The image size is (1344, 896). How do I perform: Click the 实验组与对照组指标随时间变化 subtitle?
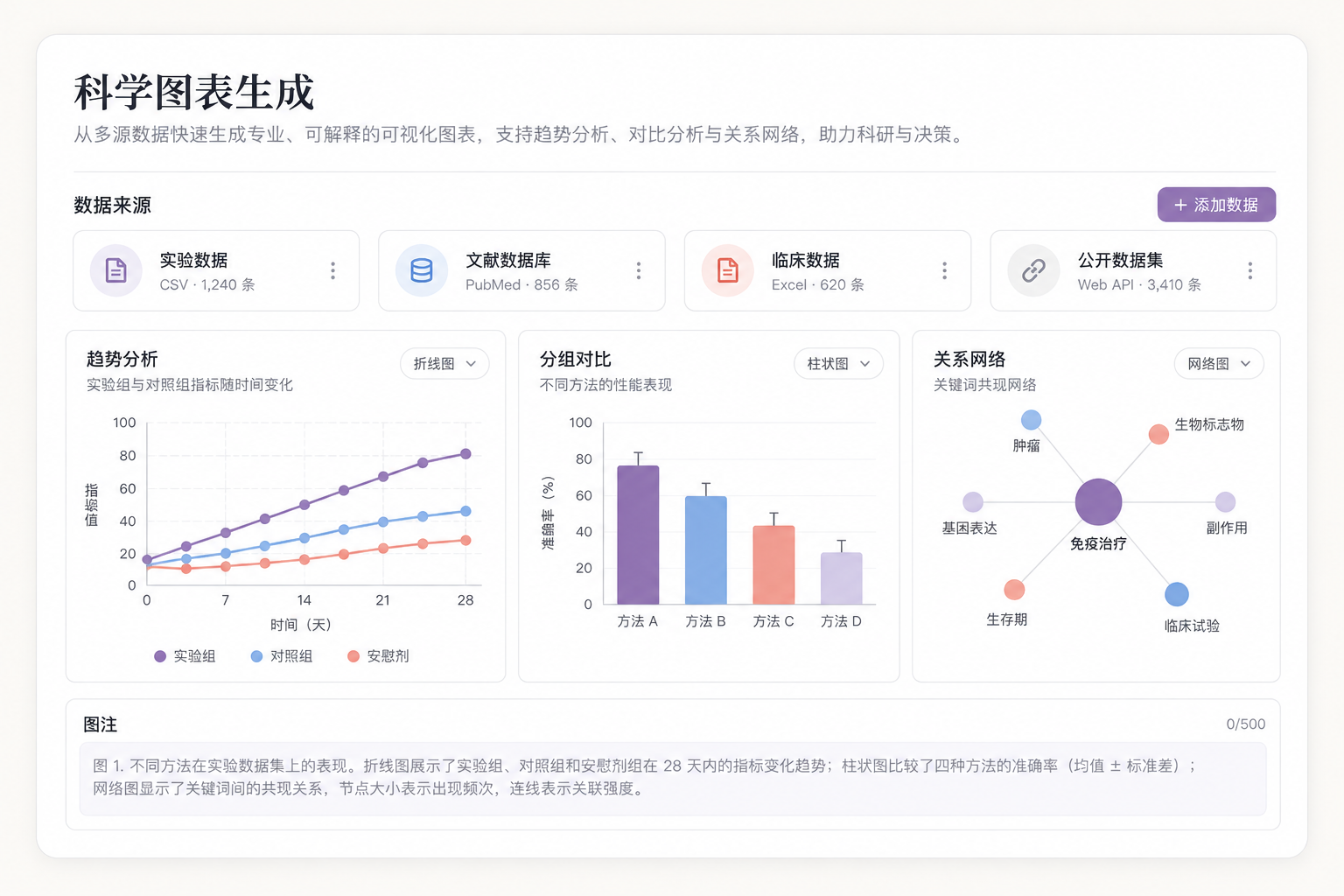(190, 385)
